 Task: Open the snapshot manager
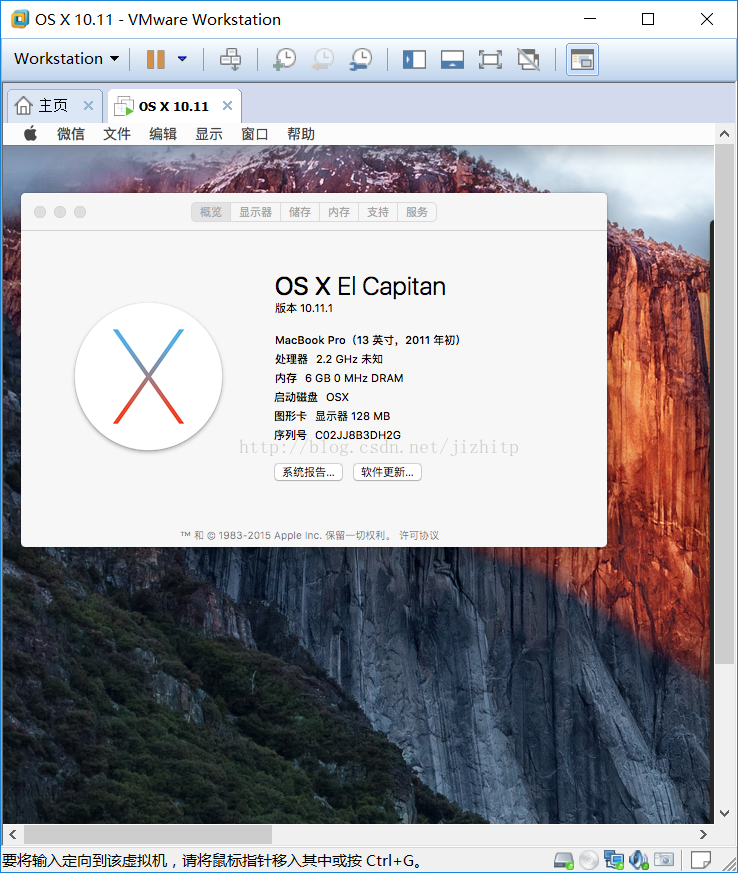[361, 59]
